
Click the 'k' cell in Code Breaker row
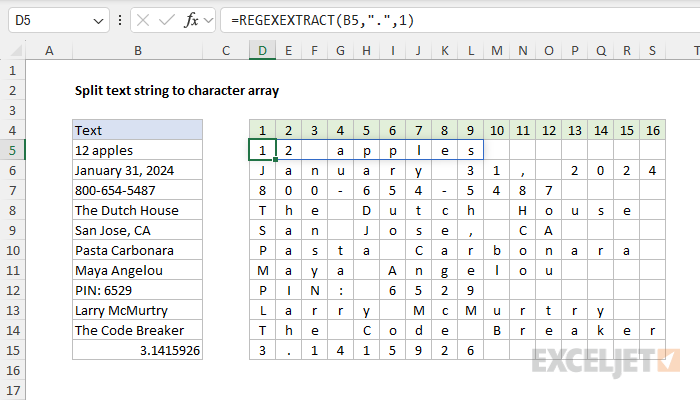click(601, 330)
